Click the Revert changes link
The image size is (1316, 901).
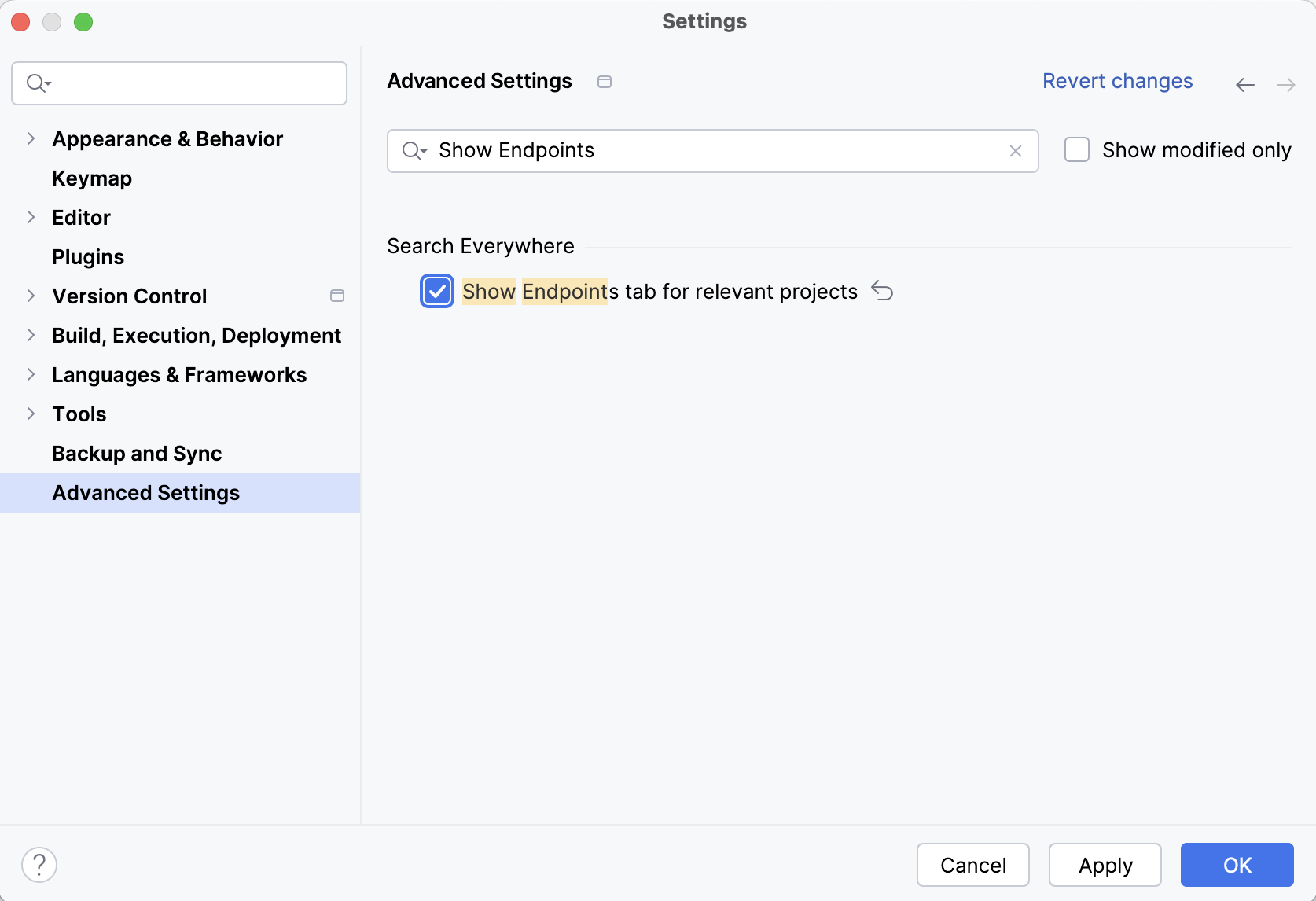(1117, 81)
